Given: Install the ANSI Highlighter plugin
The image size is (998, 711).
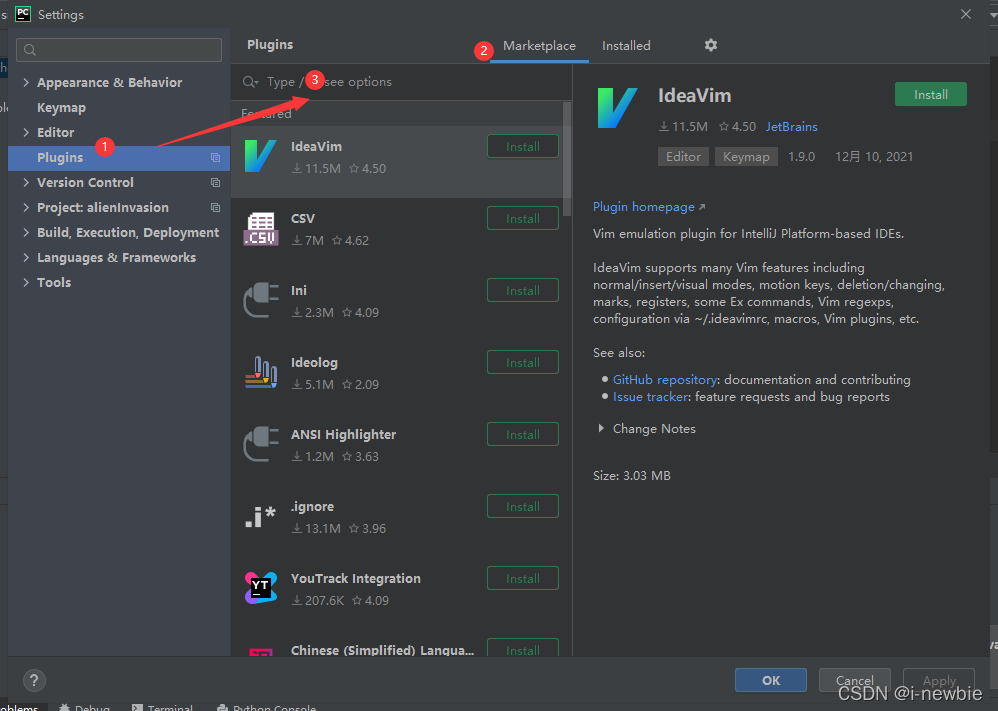Looking at the screenshot, I should click(x=523, y=434).
